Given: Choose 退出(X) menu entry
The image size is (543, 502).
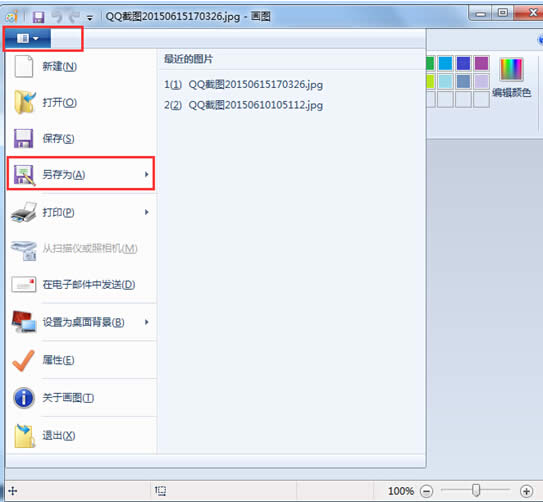Looking at the screenshot, I should tap(81, 436).
